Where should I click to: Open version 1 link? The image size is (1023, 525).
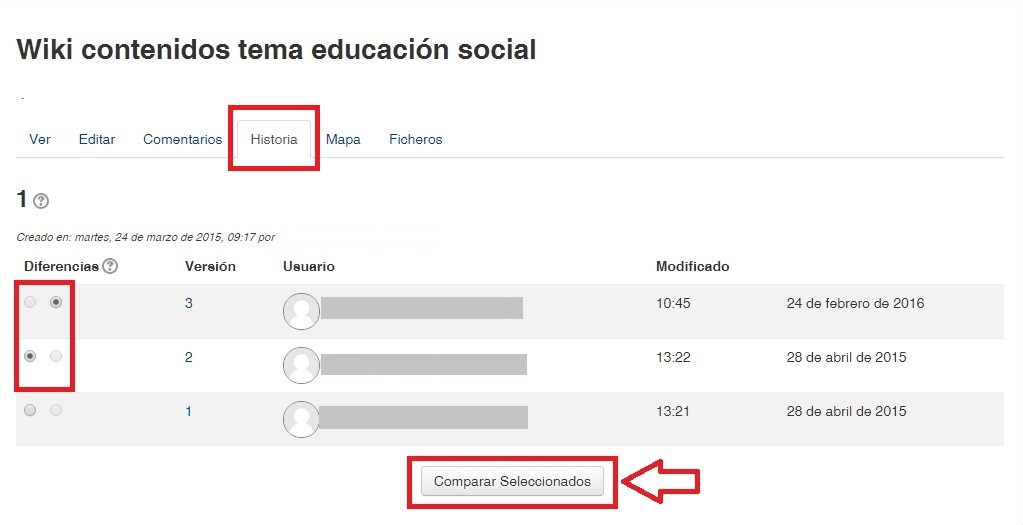[189, 411]
